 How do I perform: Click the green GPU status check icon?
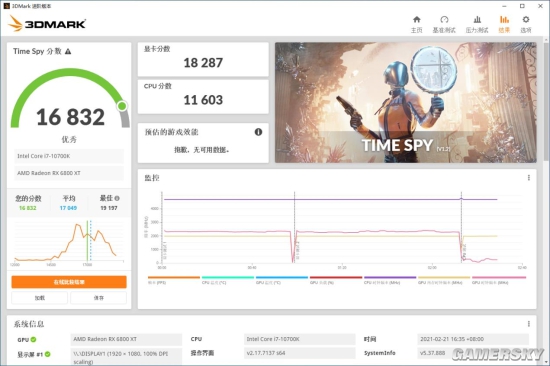pyautogui.click(x=33, y=339)
